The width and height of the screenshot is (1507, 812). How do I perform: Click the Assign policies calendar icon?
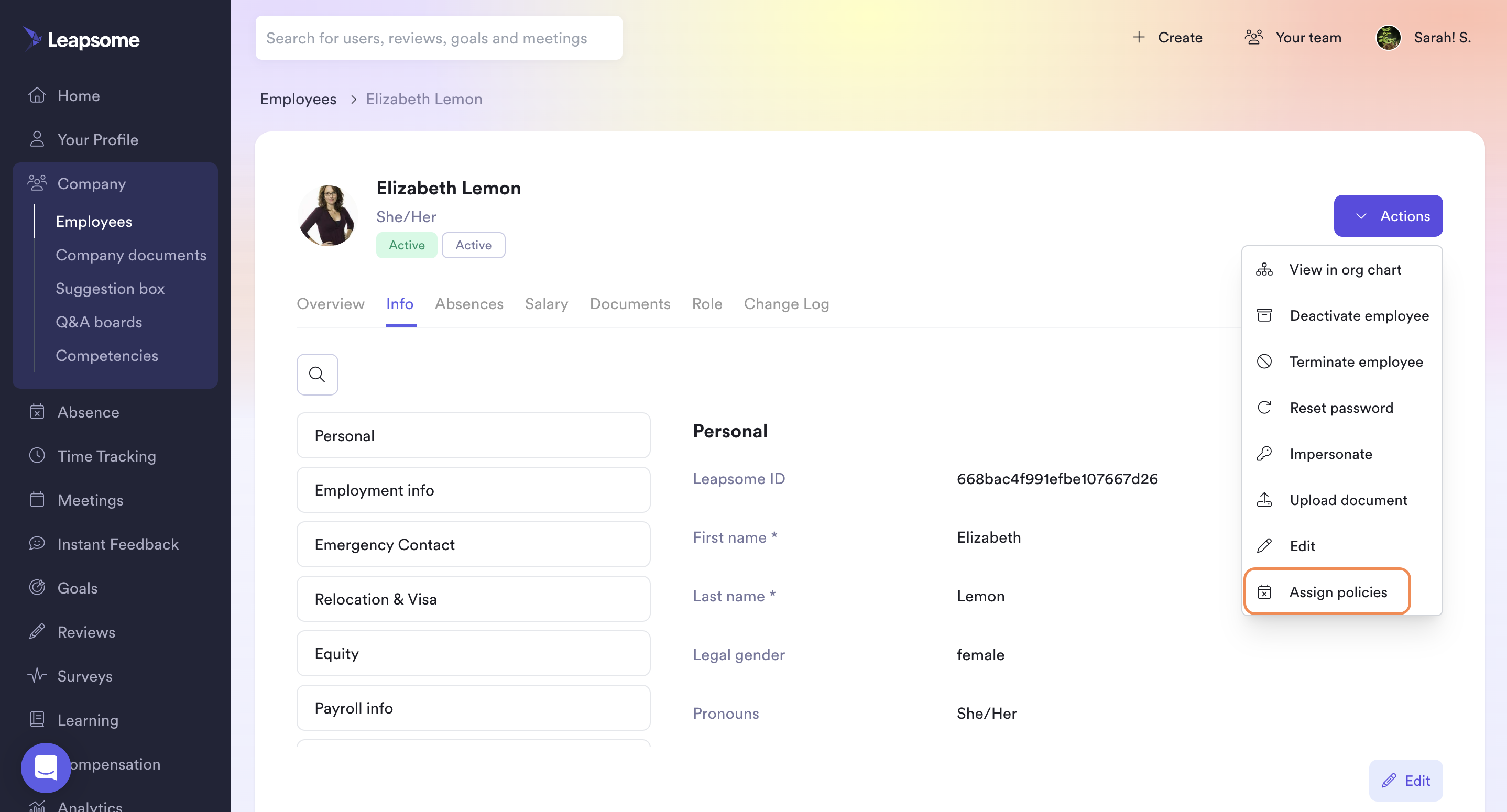click(1264, 592)
